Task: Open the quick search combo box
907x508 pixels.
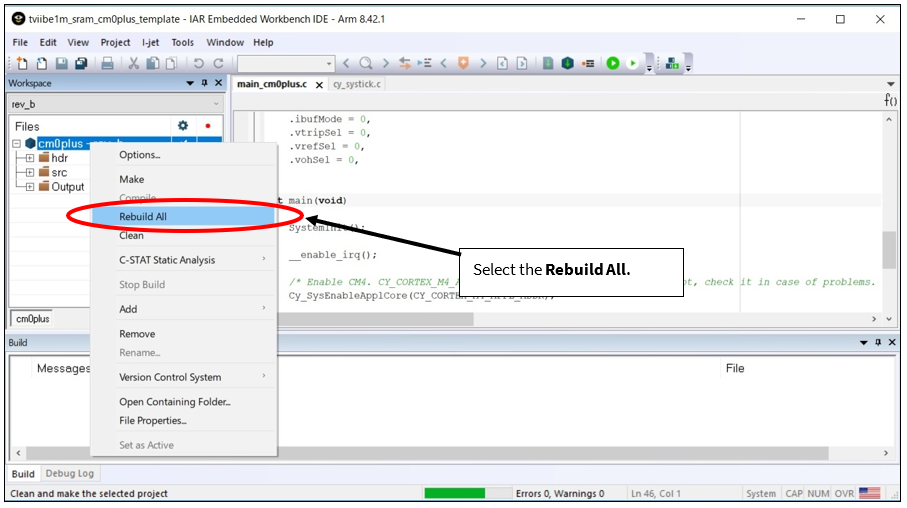Action: click(x=286, y=63)
